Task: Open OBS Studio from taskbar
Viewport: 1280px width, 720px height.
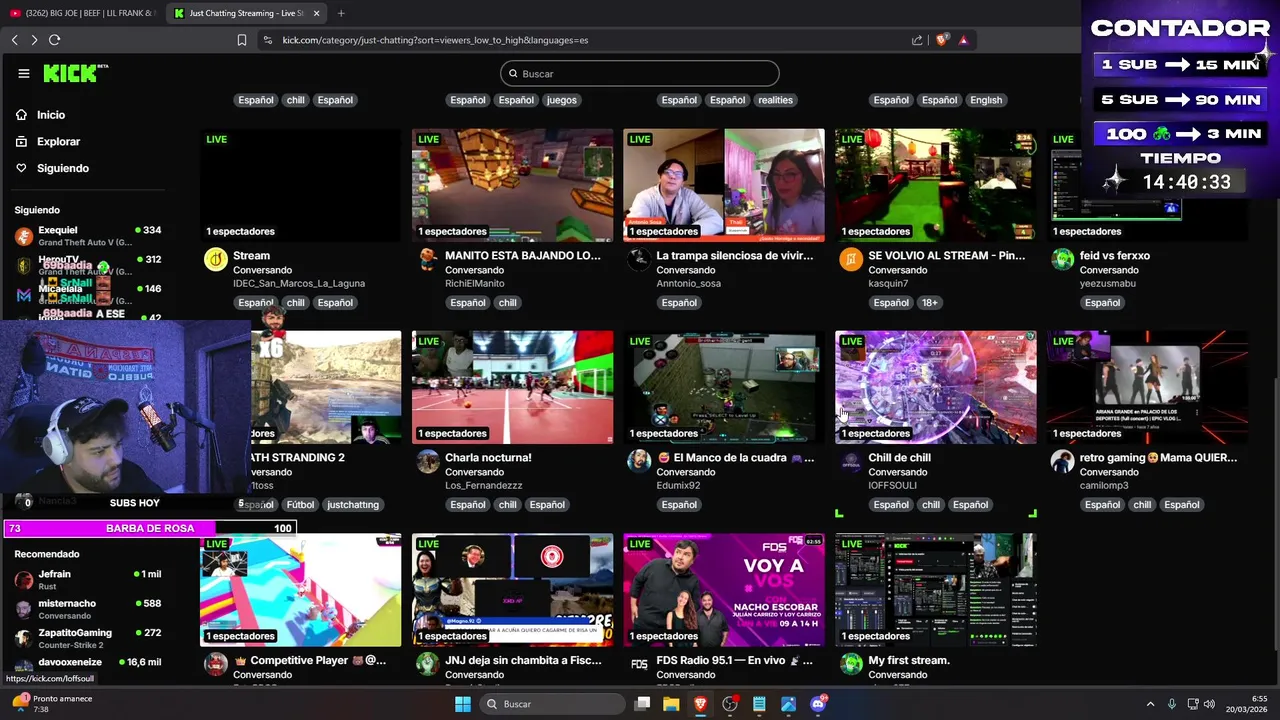Action: pyautogui.click(x=730, y=704)
